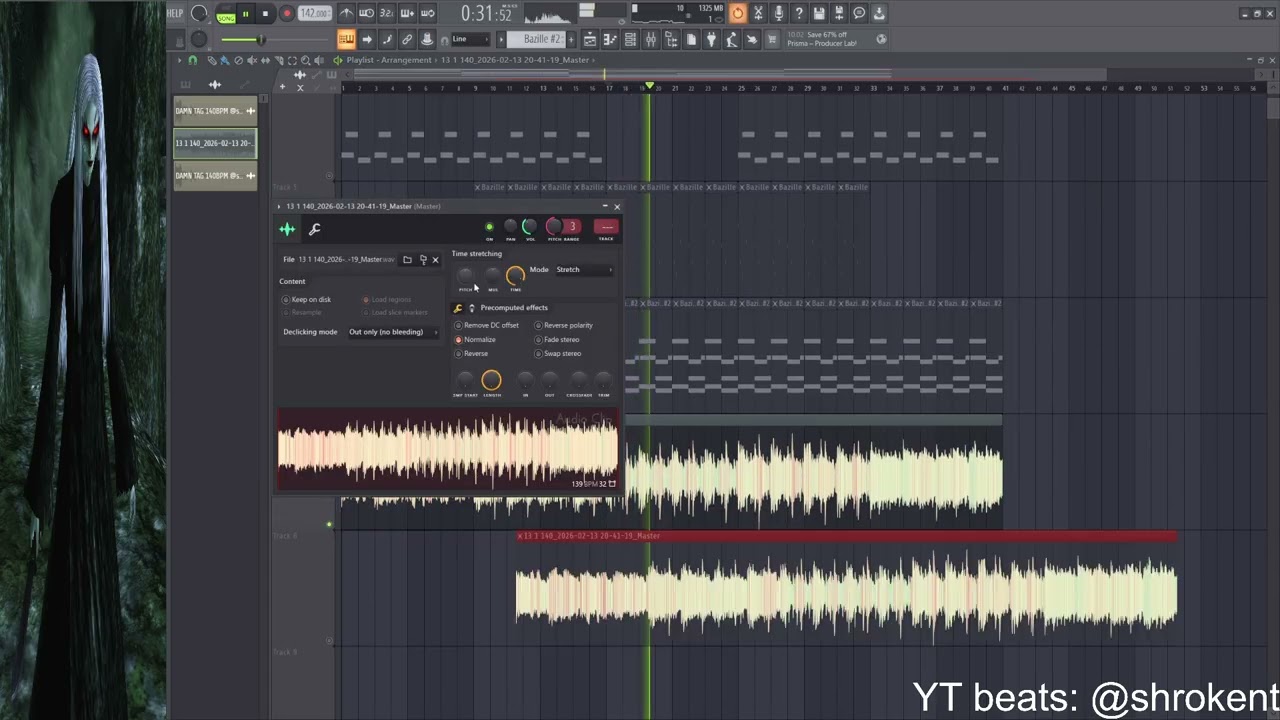This screenshot has width=1280, height=720.
Task: Select the playlist delete tool
Action: coord(239,60)
